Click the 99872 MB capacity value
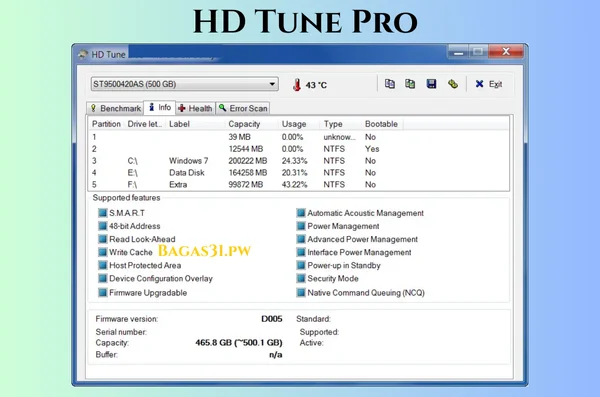 (x=246, y=185)
